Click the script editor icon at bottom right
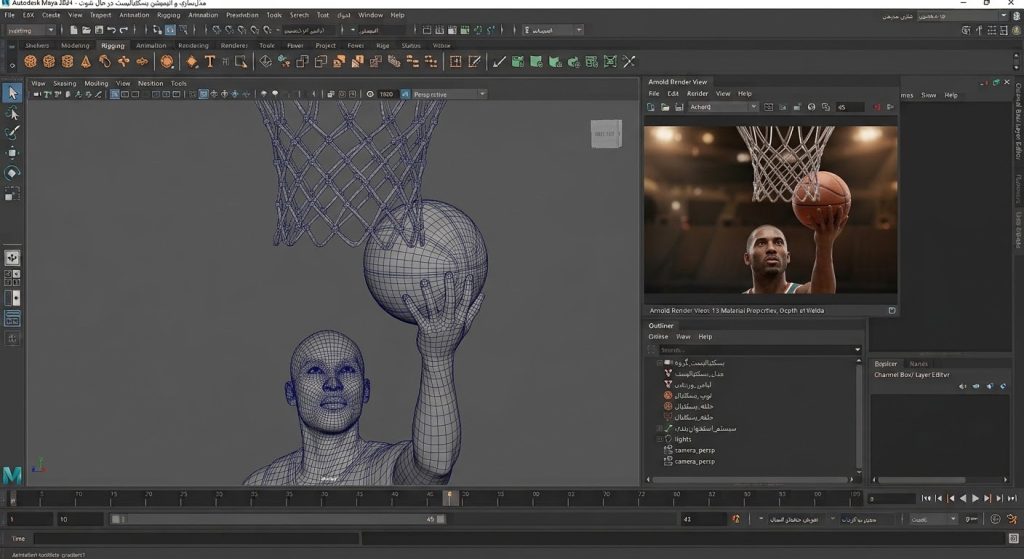Image resolution: width=1024 pixels, height=559 pixels. tap(1013, 538)
